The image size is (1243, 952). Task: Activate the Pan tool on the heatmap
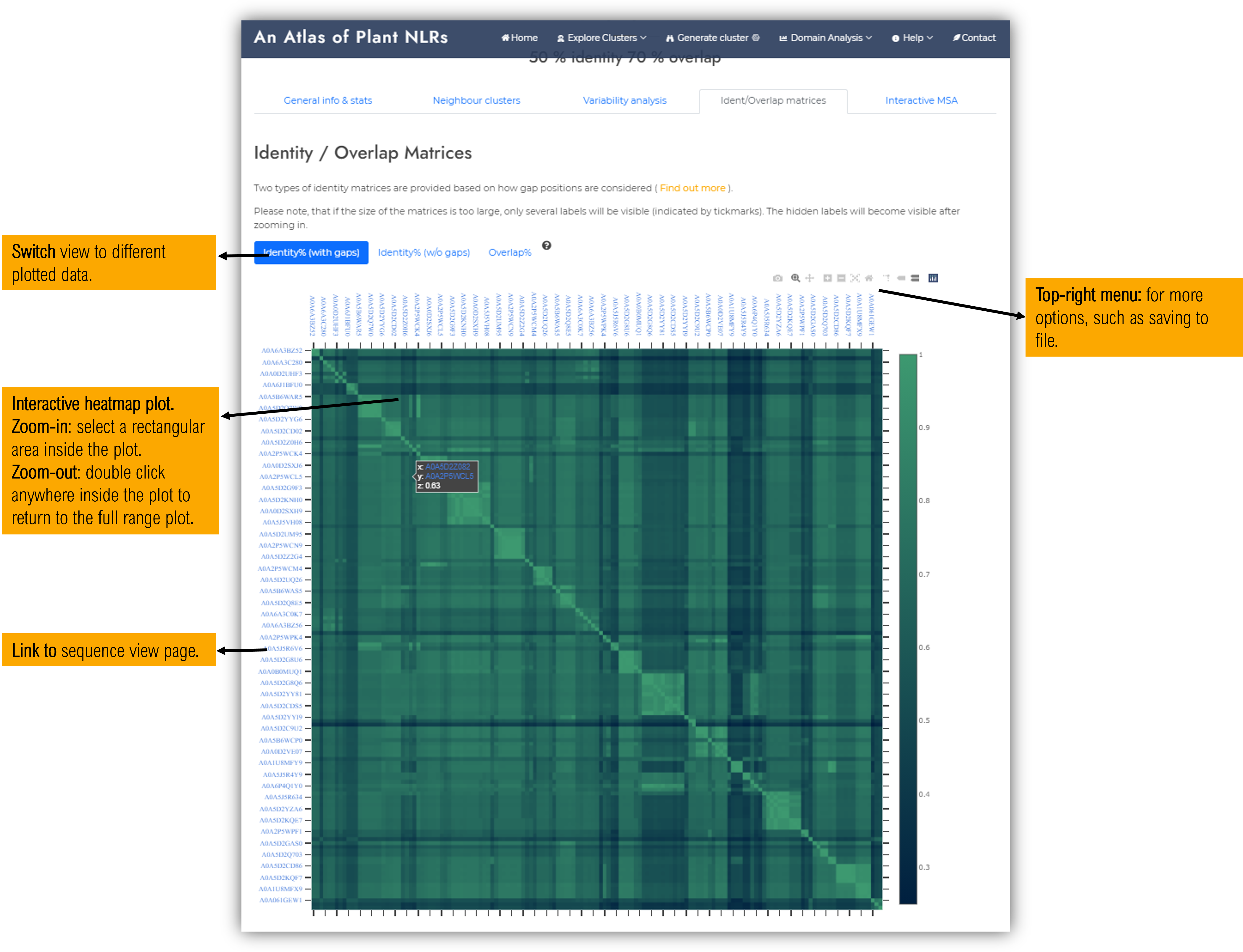pyautogui.click(x=810, y=278)
